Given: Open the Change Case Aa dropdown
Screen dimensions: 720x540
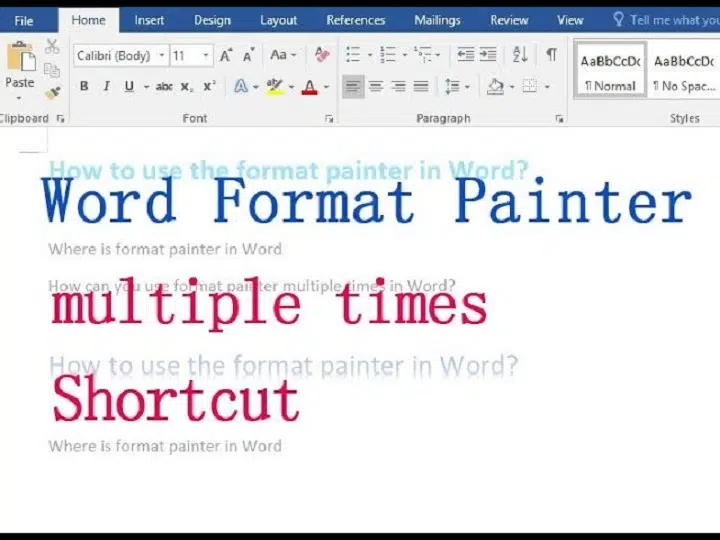Looking at the screenshot, I should pyautogui.click(x=283, y=55).
